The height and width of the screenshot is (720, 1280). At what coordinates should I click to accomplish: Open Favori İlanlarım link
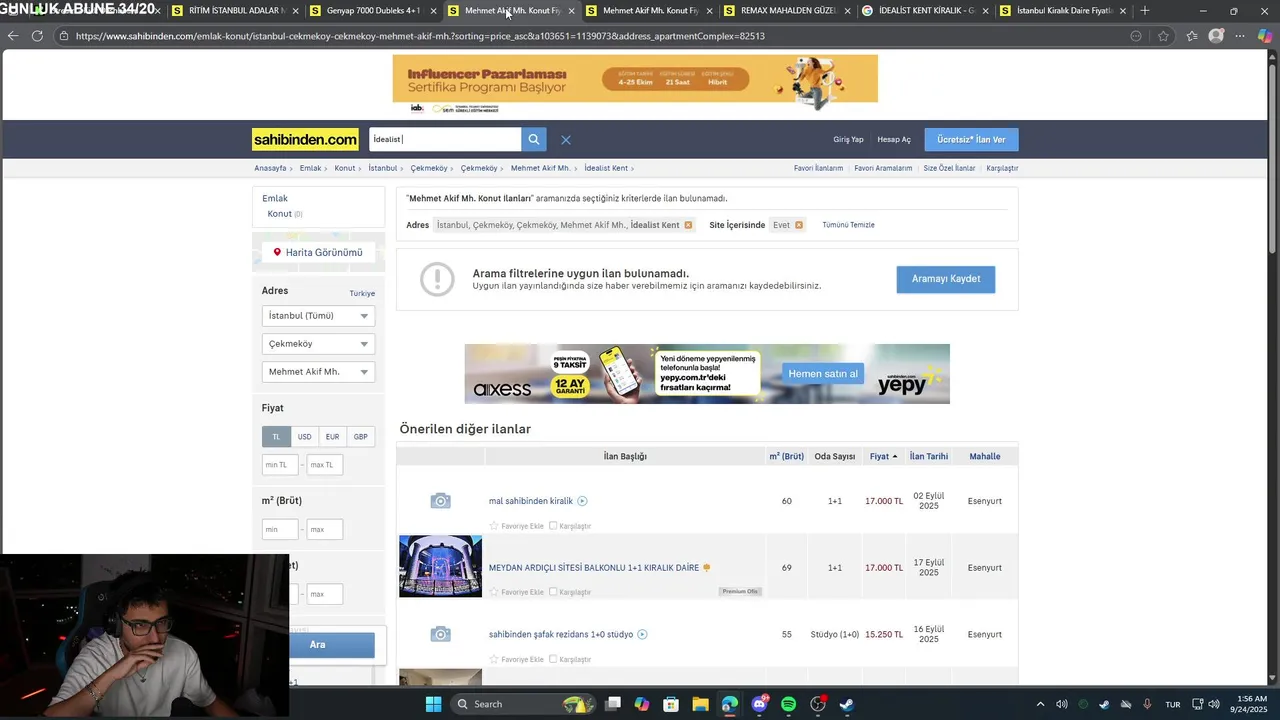pos(818,169)
